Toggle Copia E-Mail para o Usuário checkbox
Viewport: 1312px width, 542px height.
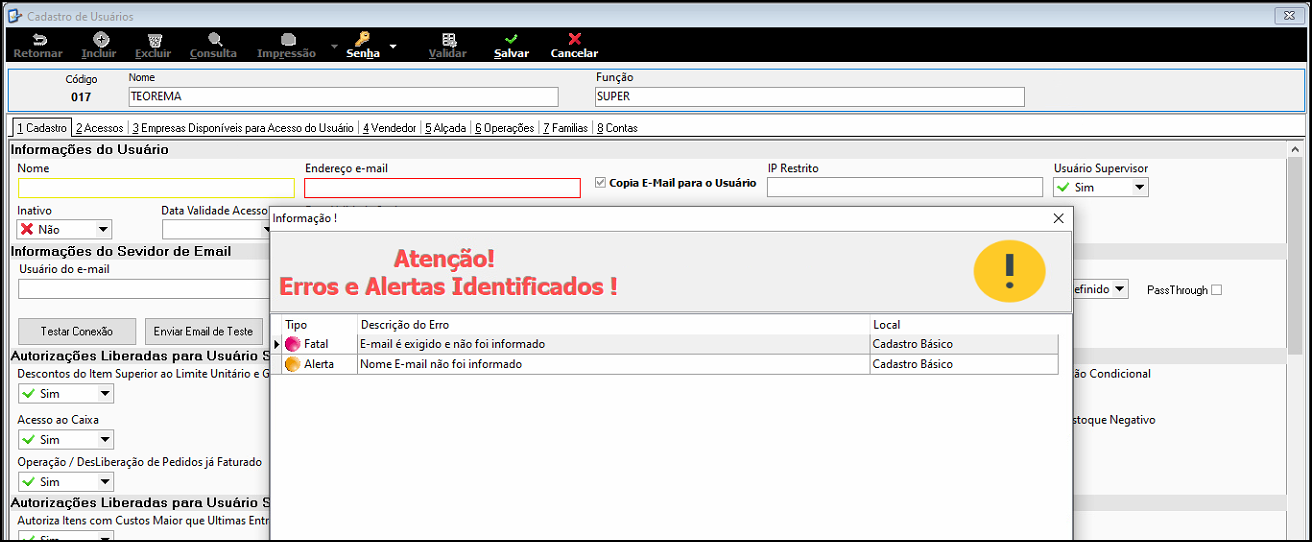(600, 183)
